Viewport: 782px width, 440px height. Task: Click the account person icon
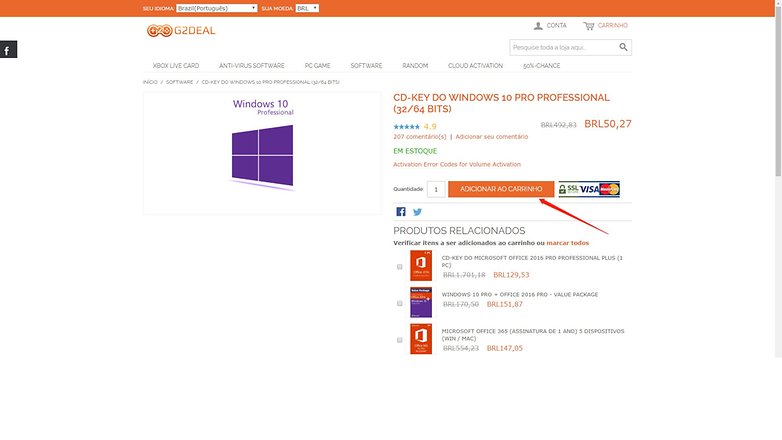[538, 25]
